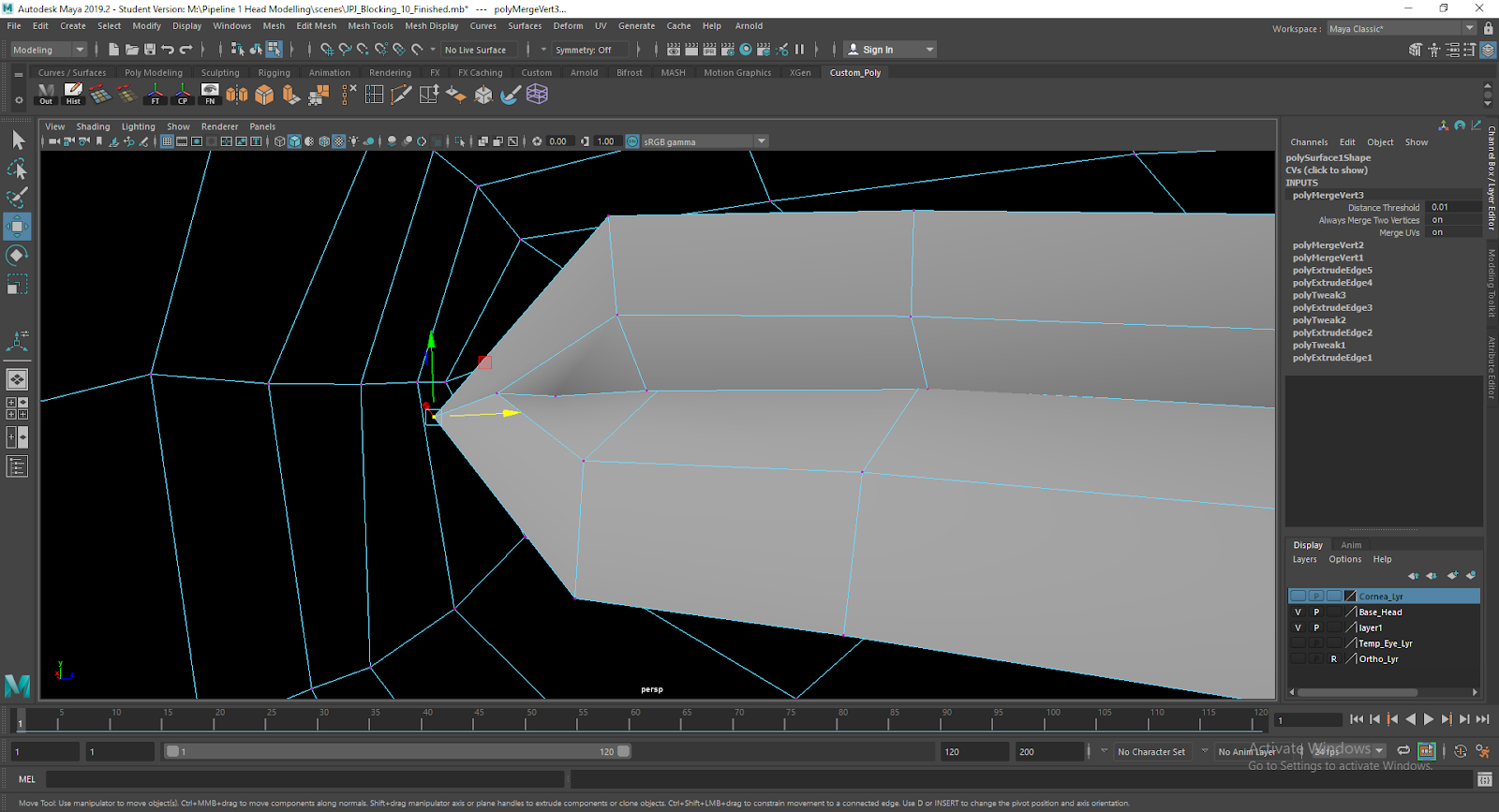1499x812 pixels.
Task: Open the Modeling menu set dropdown
Action: pyautogui.click(x=48, y=50)
